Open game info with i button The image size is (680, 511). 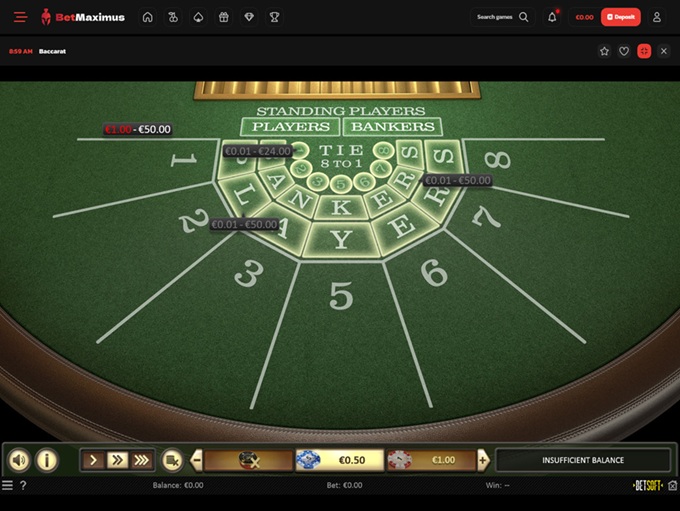click(x=47, y=460)
